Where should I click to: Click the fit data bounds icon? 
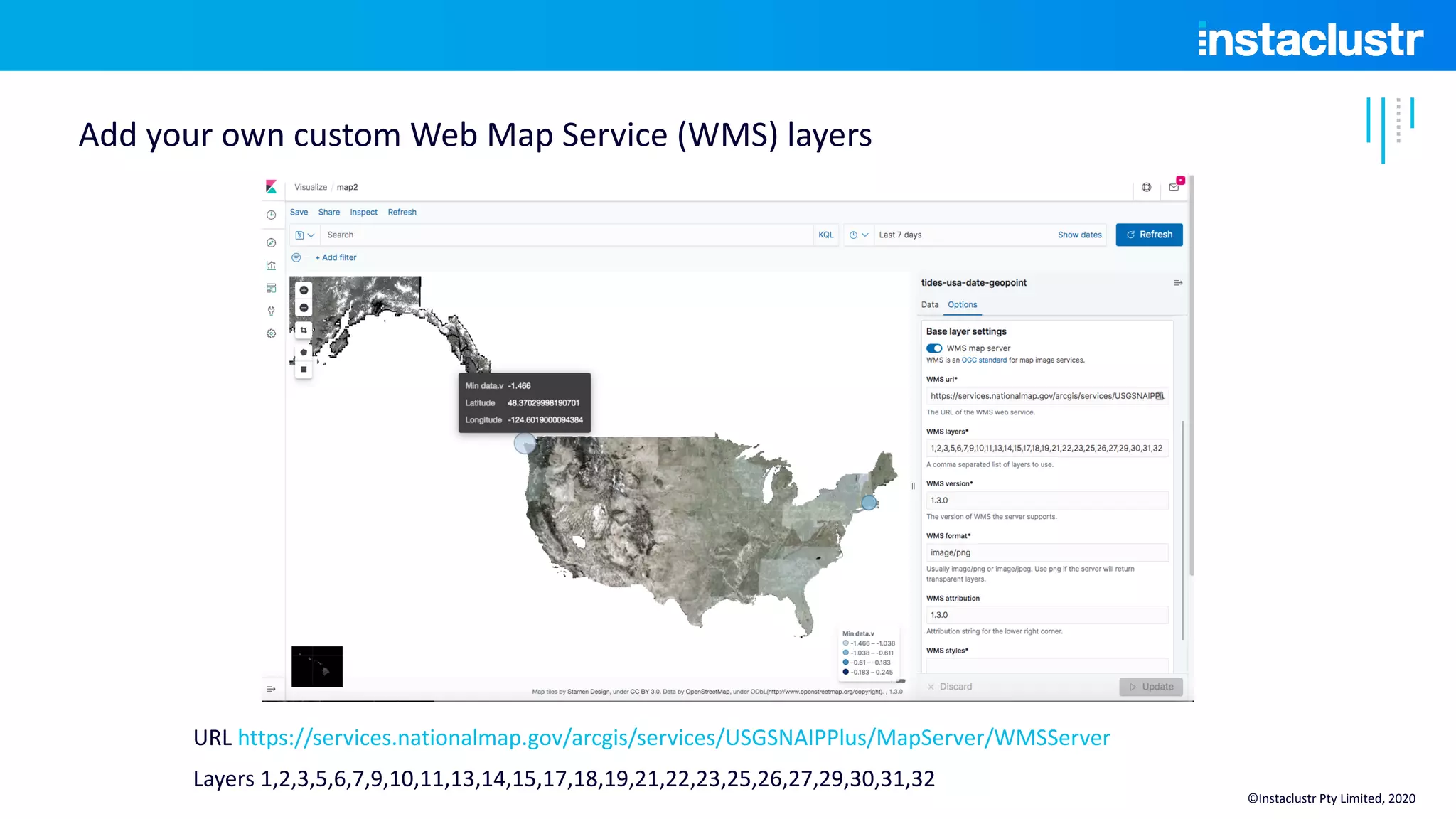[x=304, y=331]
